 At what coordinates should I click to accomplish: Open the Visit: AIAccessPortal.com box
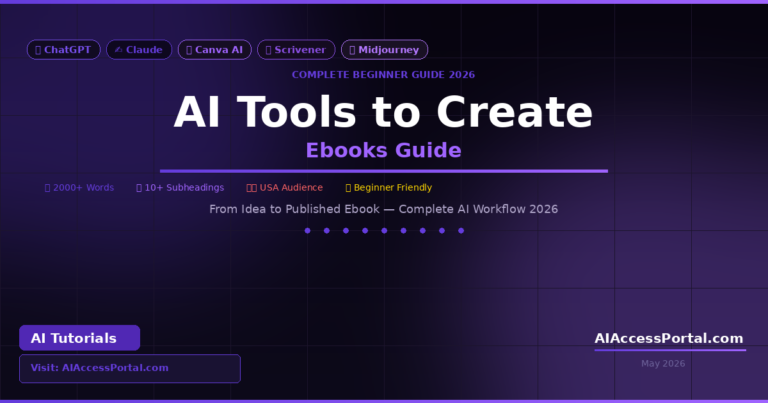pos(130,368)
